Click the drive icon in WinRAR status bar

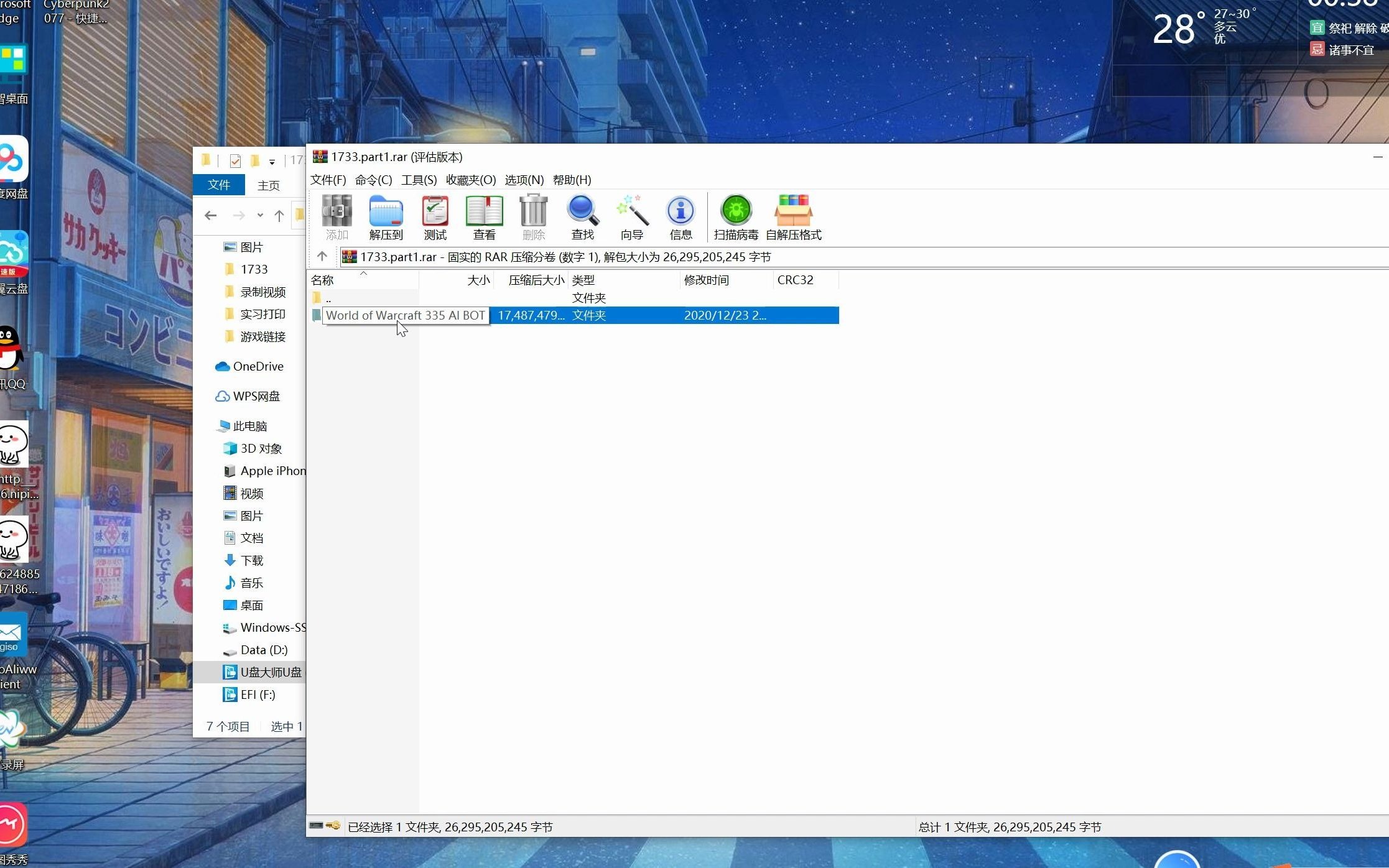coord(316,826)
